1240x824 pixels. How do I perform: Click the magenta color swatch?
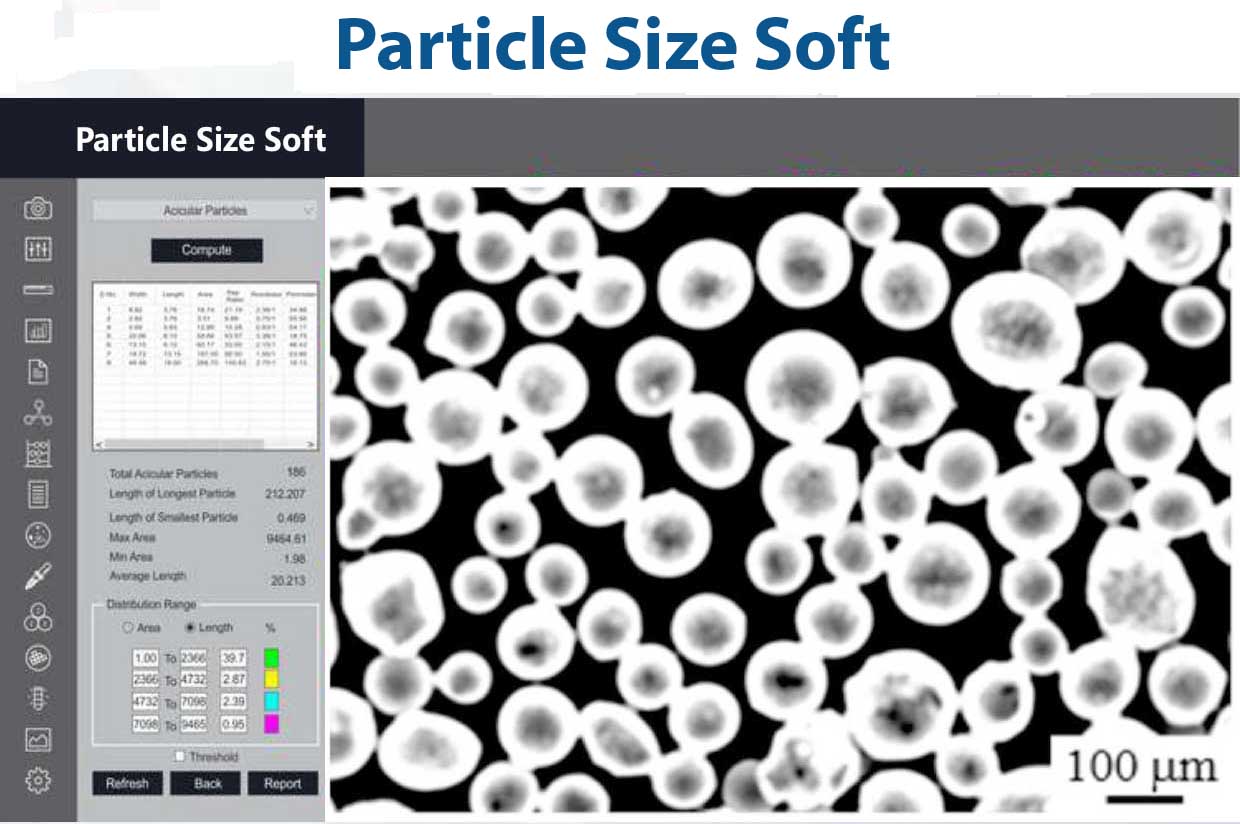click(x=271, y=724)
